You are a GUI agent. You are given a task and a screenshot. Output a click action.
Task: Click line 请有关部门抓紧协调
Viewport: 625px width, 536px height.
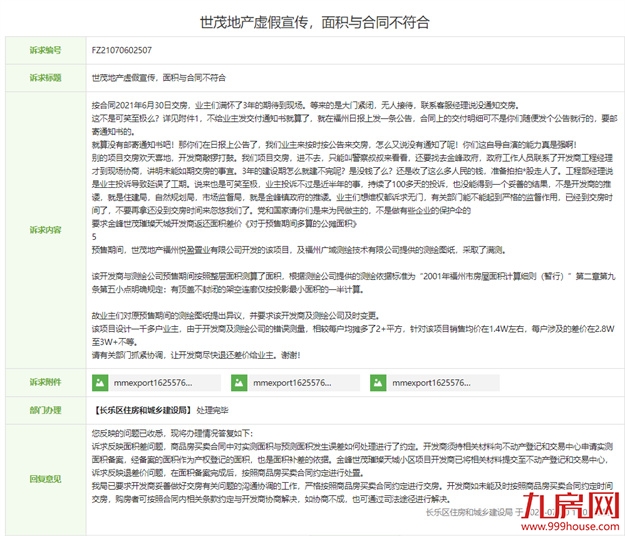point(196,355)
